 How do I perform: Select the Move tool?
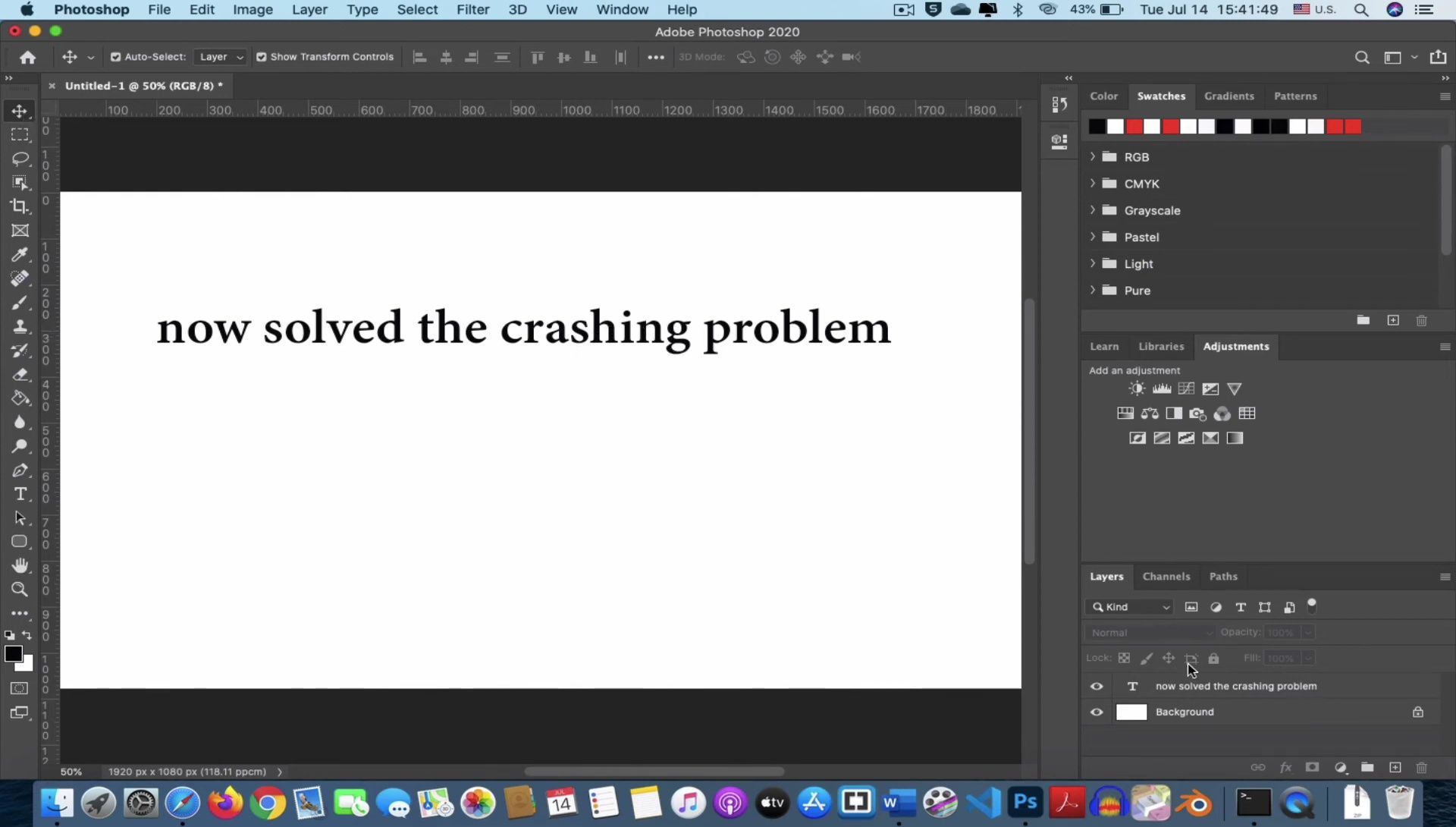pos(20,111)
